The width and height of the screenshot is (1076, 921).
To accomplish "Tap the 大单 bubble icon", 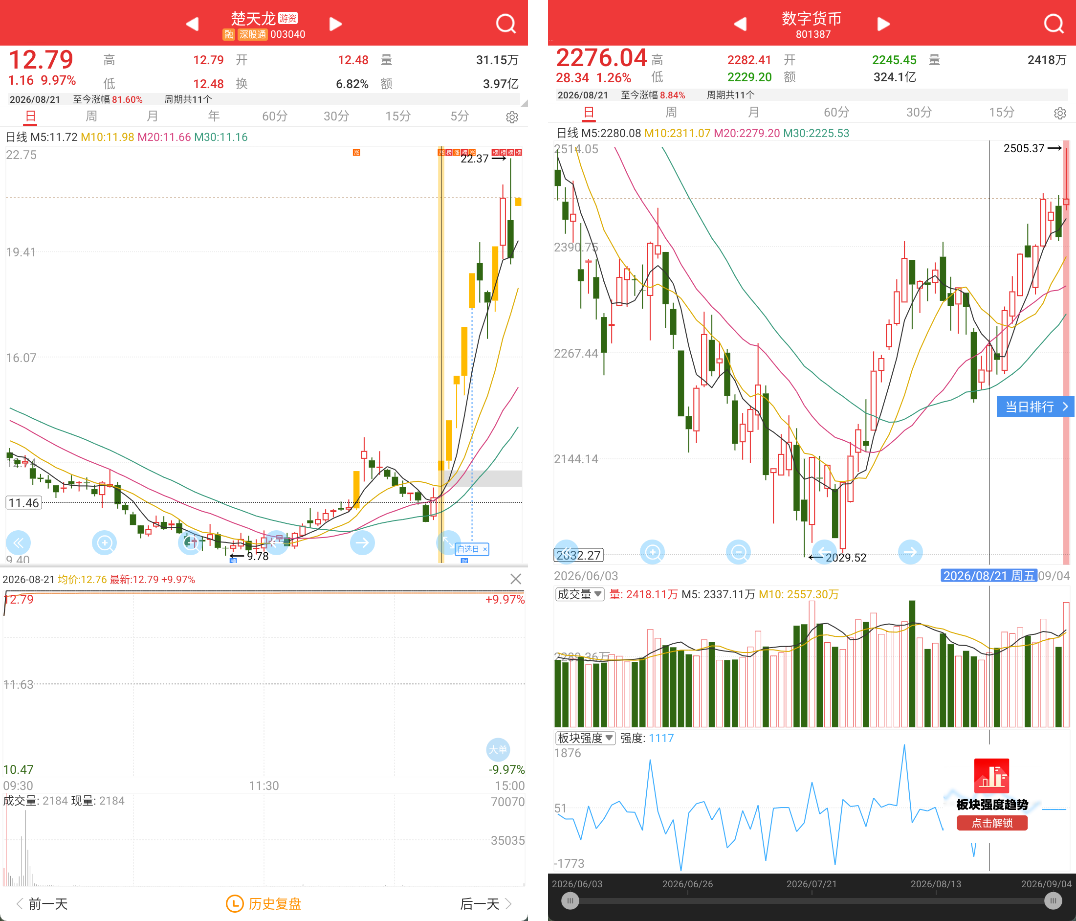I will [x=498, y=749].
